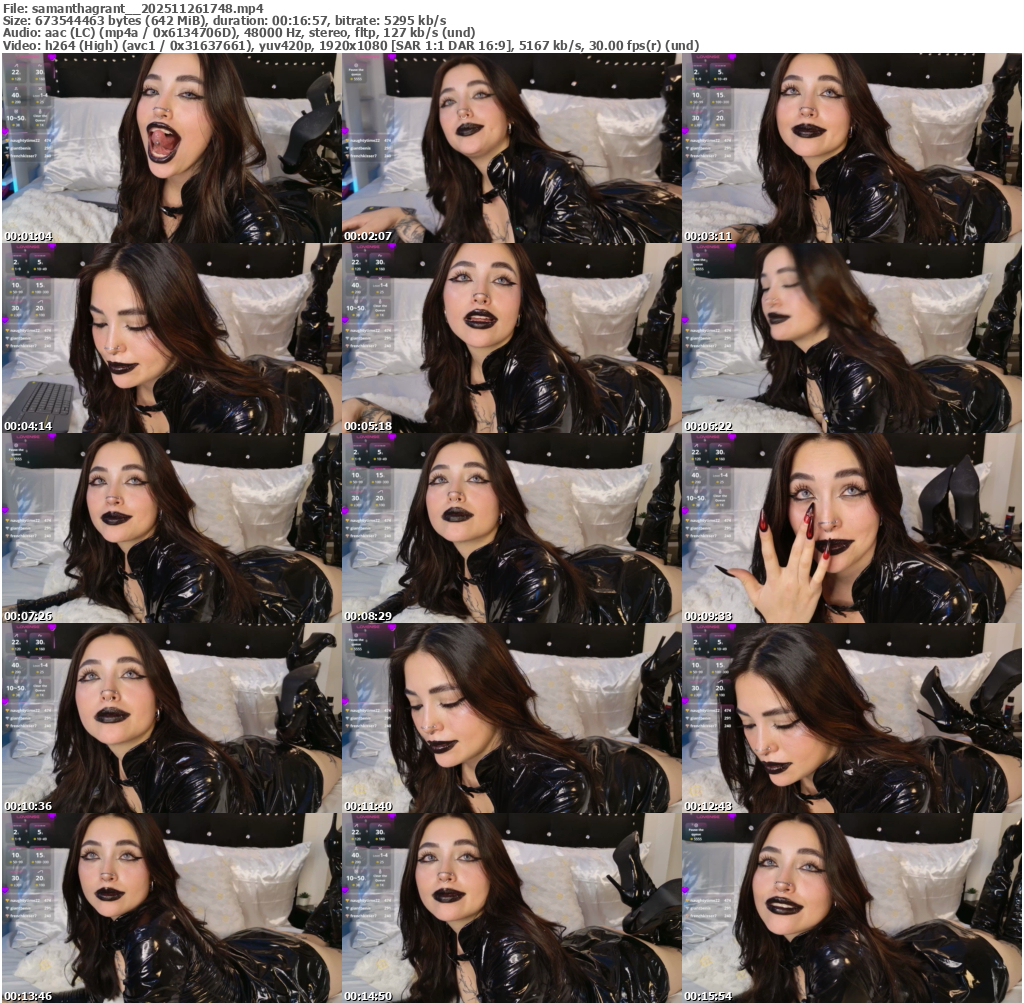The height and width of the screenshot is (1003, 1024).
Task: Click the frame stamped 00:11:40
Action: 511,718
